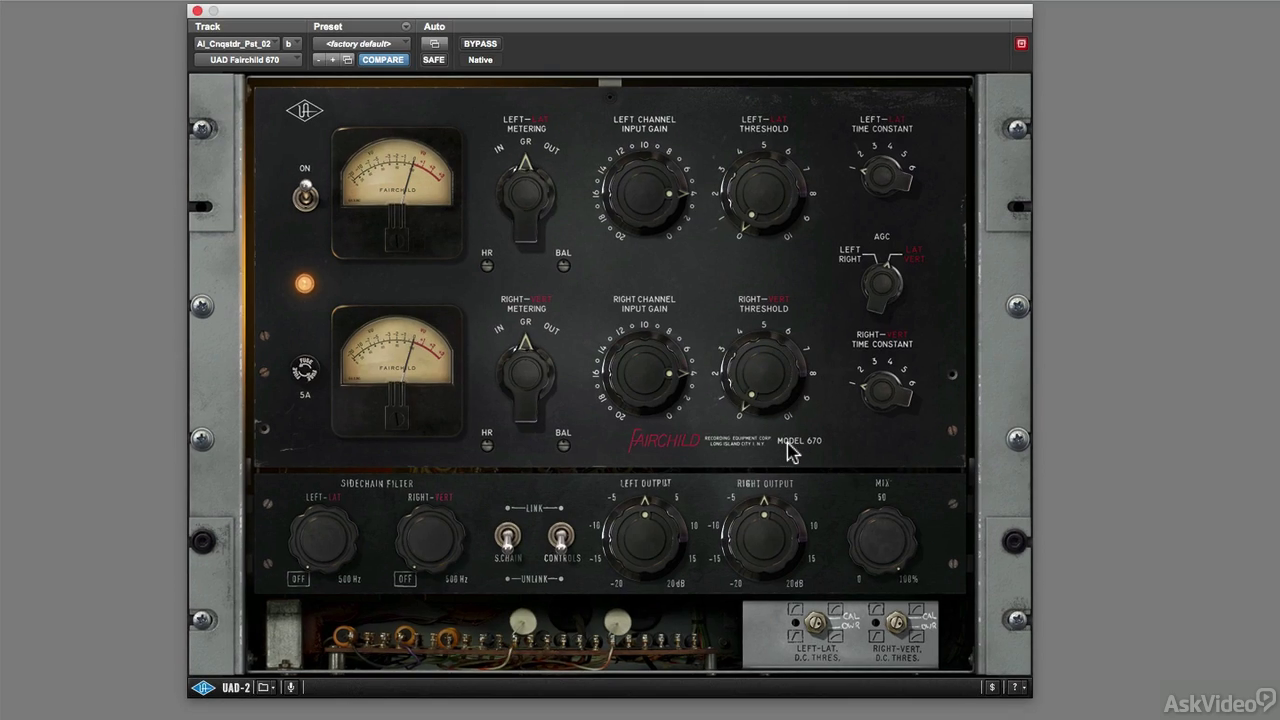Click the 100% label under the Mix knob
Screen dimensions: 1280x720
[x=908, y=580]
